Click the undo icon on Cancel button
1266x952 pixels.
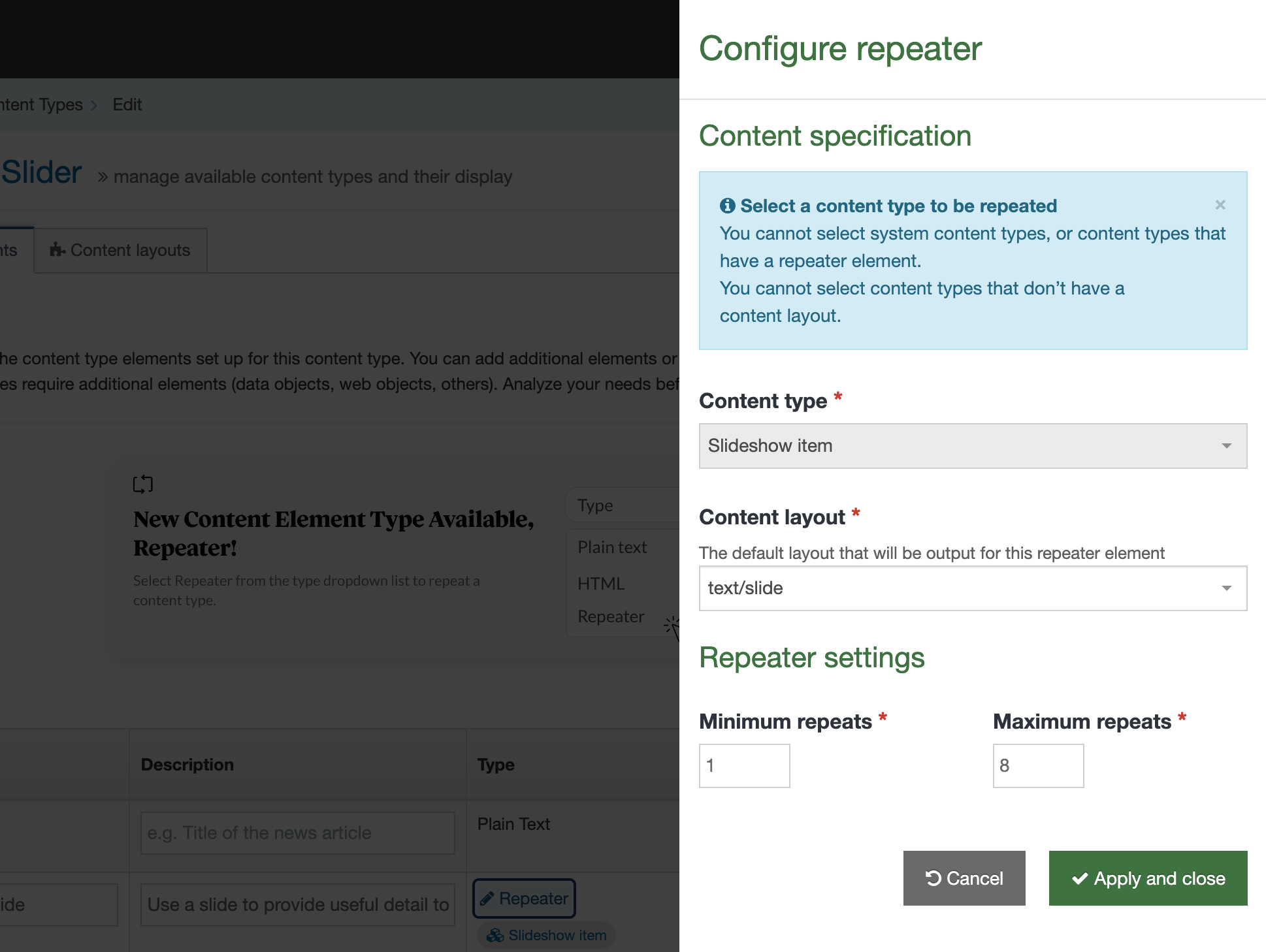pyautogui.click(x=933, y=878)
